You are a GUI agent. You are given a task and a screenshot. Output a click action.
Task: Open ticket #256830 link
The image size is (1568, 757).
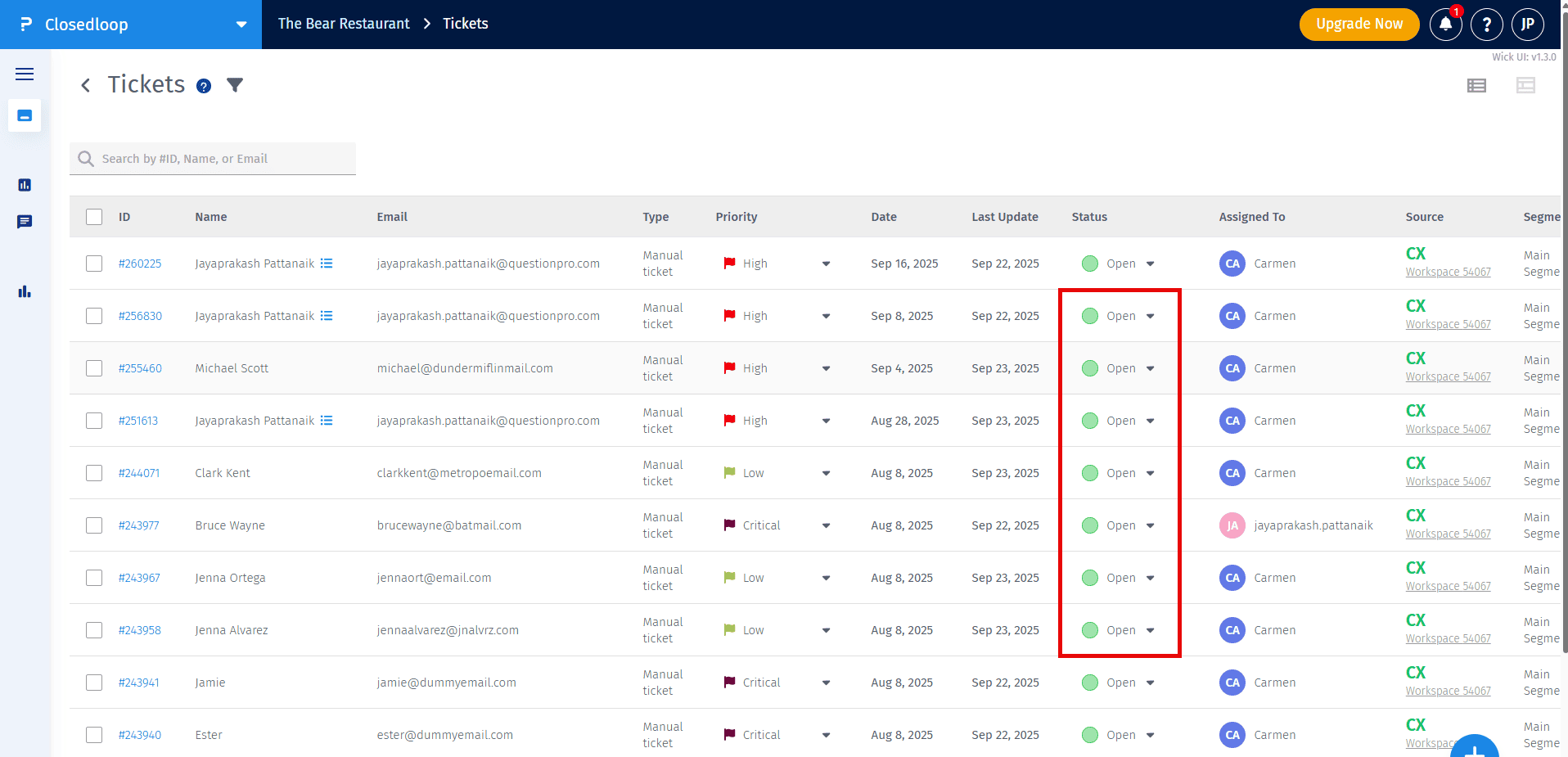point(140,316)
